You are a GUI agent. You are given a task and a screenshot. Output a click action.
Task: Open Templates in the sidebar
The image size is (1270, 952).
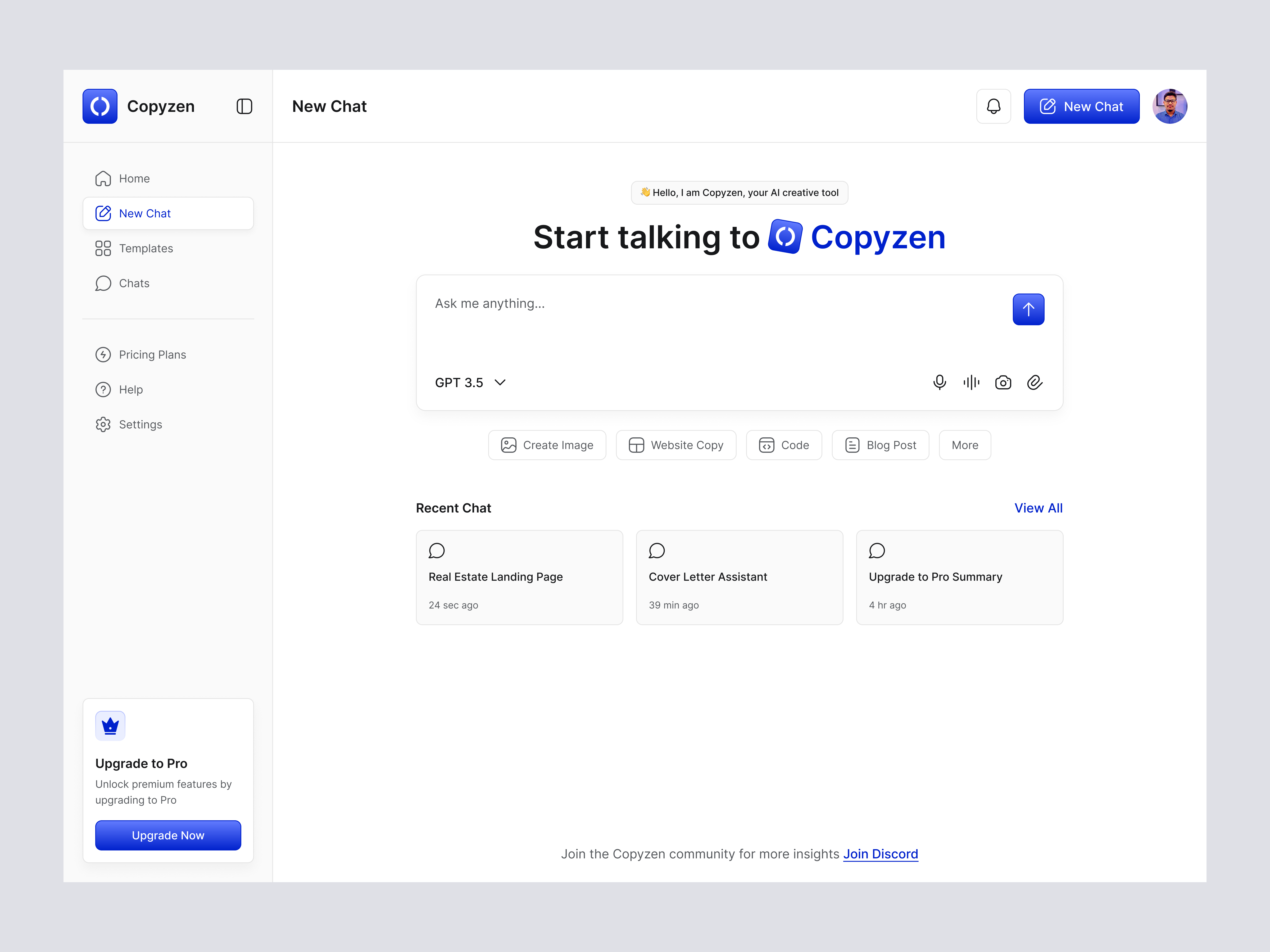tap(146, 249)
